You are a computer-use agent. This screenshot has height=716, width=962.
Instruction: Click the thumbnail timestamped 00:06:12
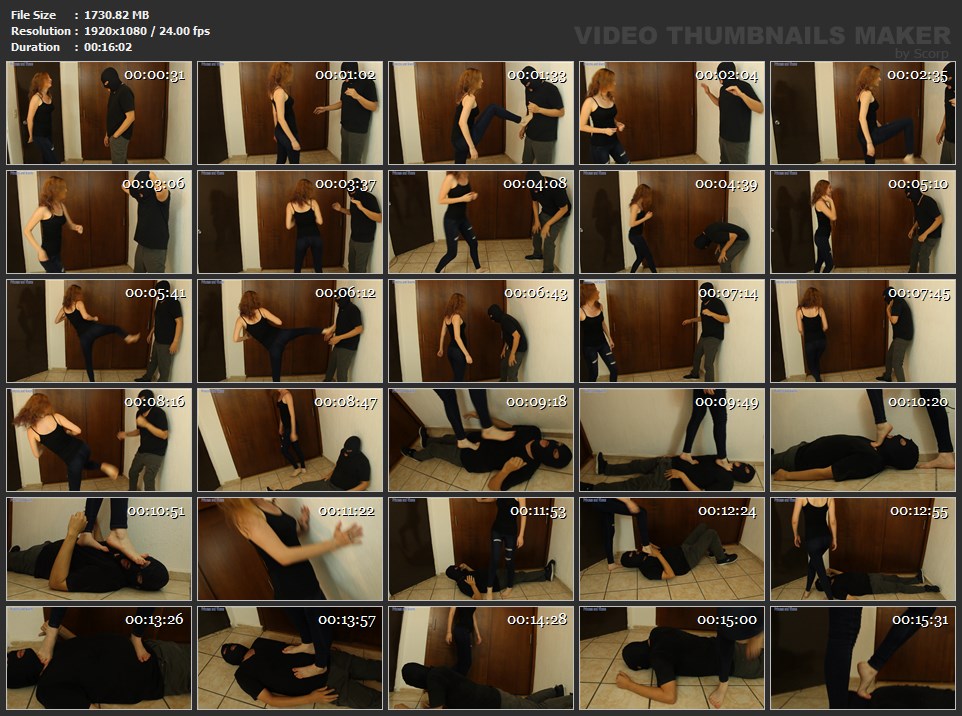pos(290,331)
